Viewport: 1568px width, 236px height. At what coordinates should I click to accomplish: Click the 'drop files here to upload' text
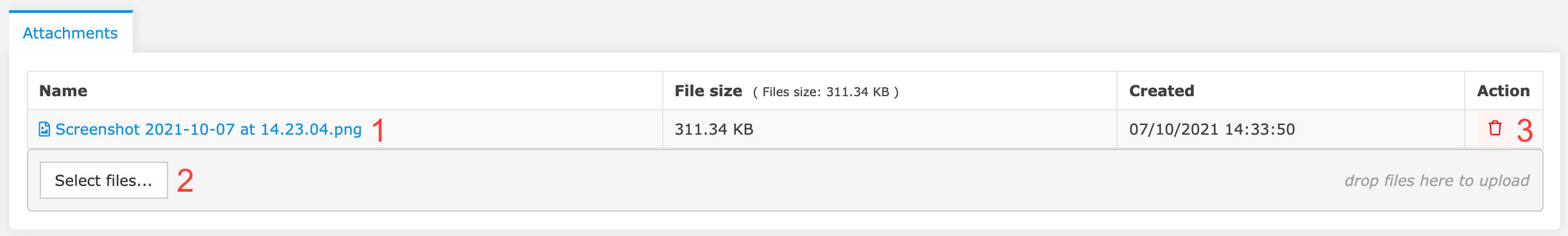(x=1437, y=181)
